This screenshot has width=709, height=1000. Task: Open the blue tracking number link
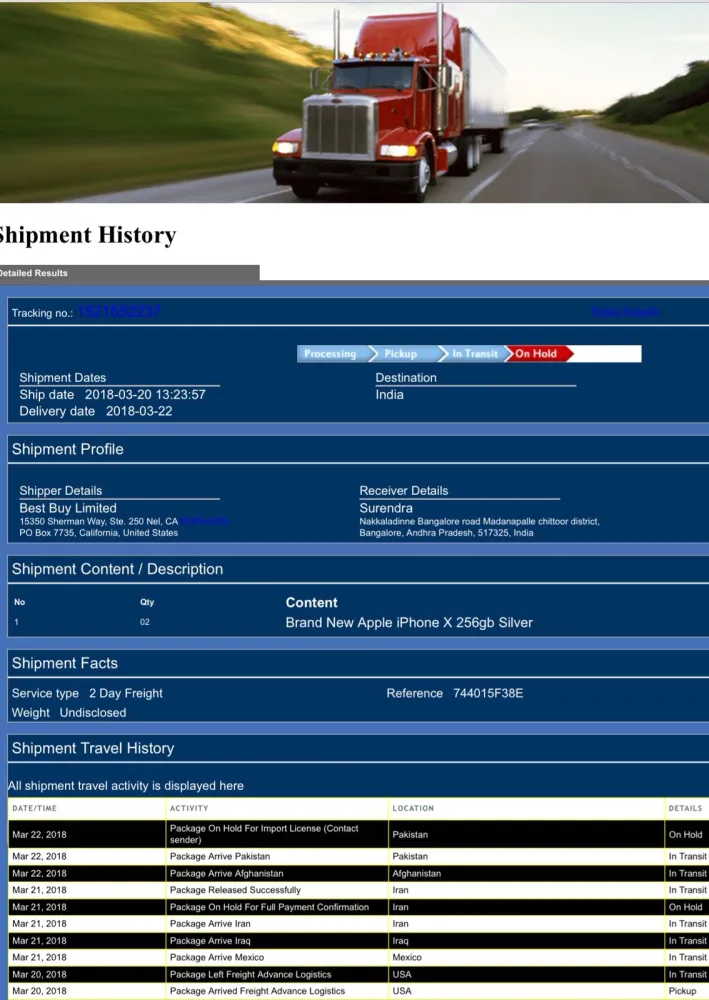119,312
